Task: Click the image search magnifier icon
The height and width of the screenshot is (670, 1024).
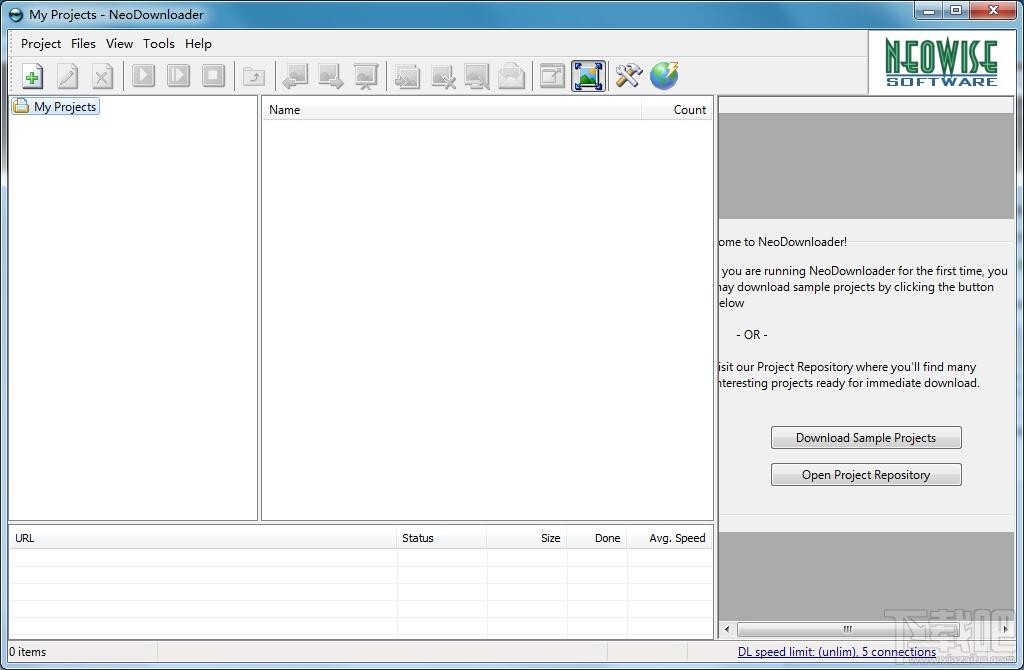Action: (477, 76)
